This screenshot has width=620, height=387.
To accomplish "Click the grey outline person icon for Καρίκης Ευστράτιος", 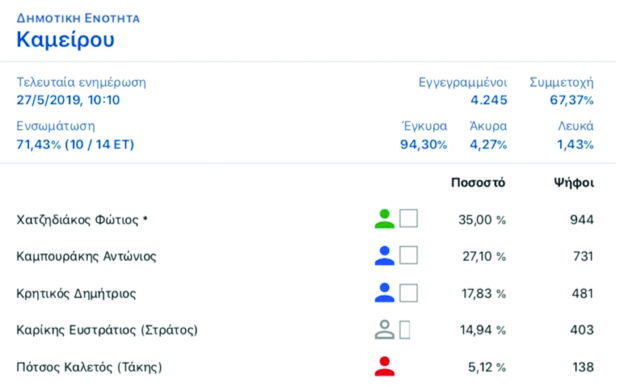I will 384,330.
